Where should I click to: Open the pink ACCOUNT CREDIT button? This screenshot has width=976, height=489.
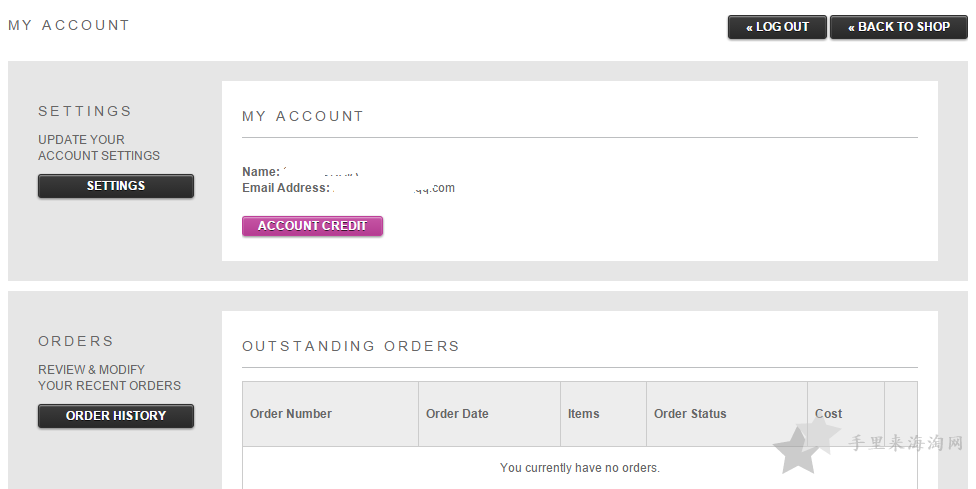(x=312, y=226)
